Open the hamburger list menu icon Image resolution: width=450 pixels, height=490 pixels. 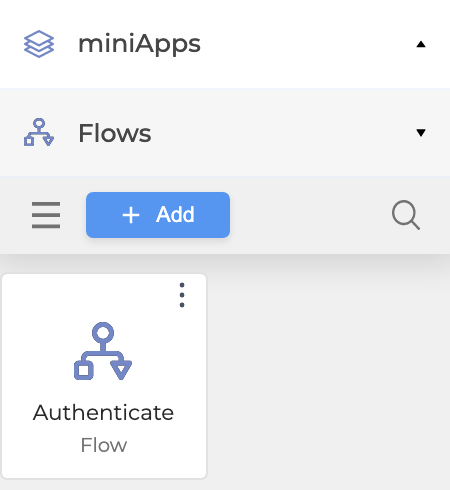coord(46,215)
